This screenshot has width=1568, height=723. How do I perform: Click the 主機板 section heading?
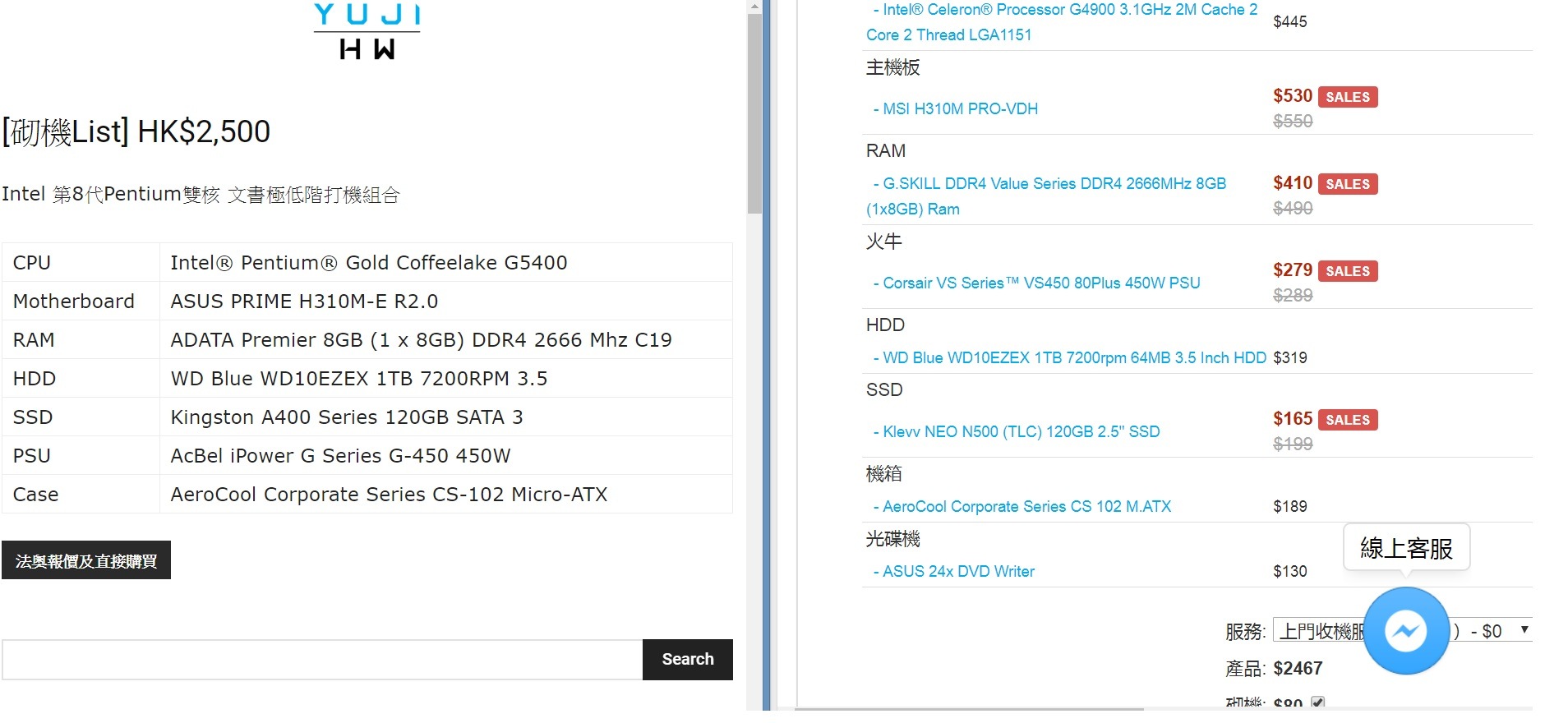click(892, 67)
